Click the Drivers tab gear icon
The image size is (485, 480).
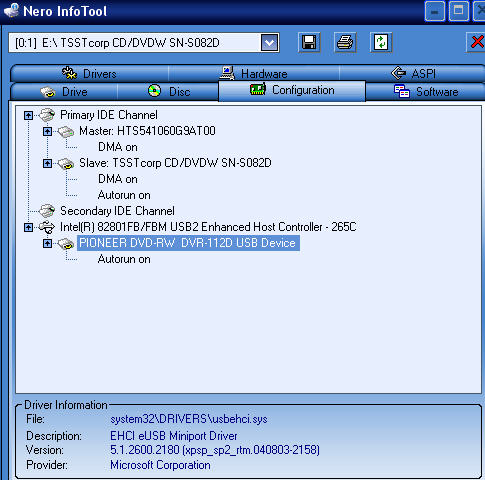[x=69, y=73]
